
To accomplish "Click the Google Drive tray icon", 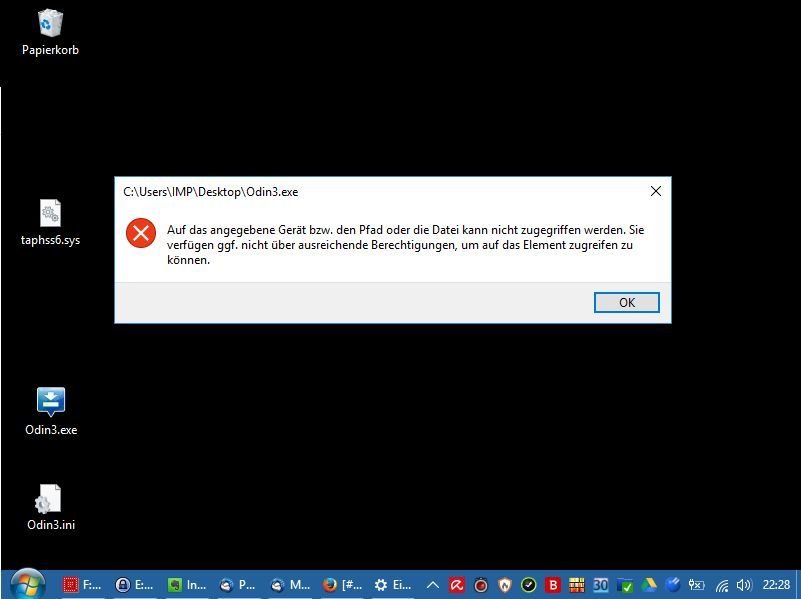I will click(649, 585).
